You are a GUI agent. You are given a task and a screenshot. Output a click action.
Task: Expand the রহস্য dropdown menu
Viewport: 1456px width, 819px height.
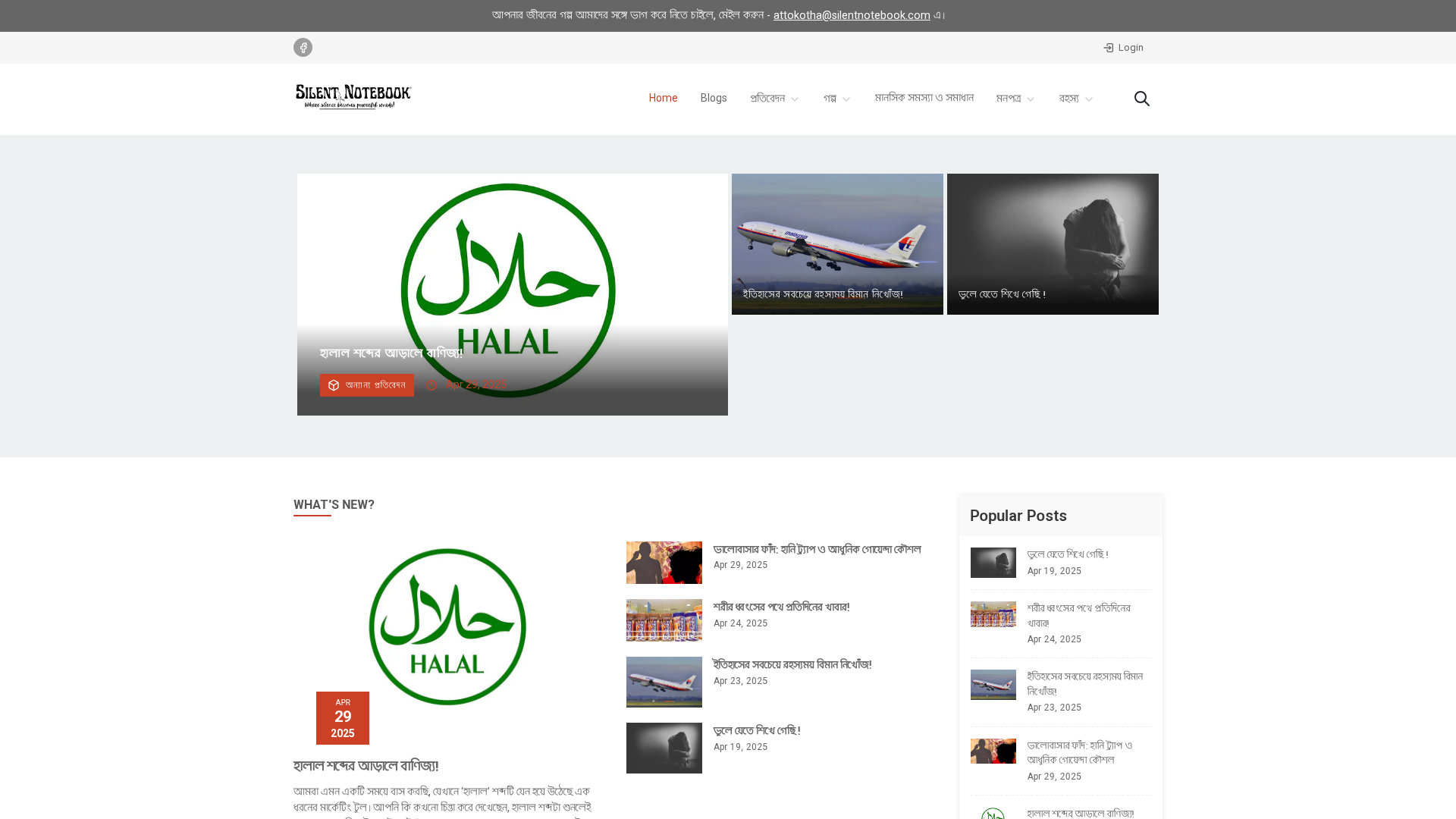[1076, 99]
